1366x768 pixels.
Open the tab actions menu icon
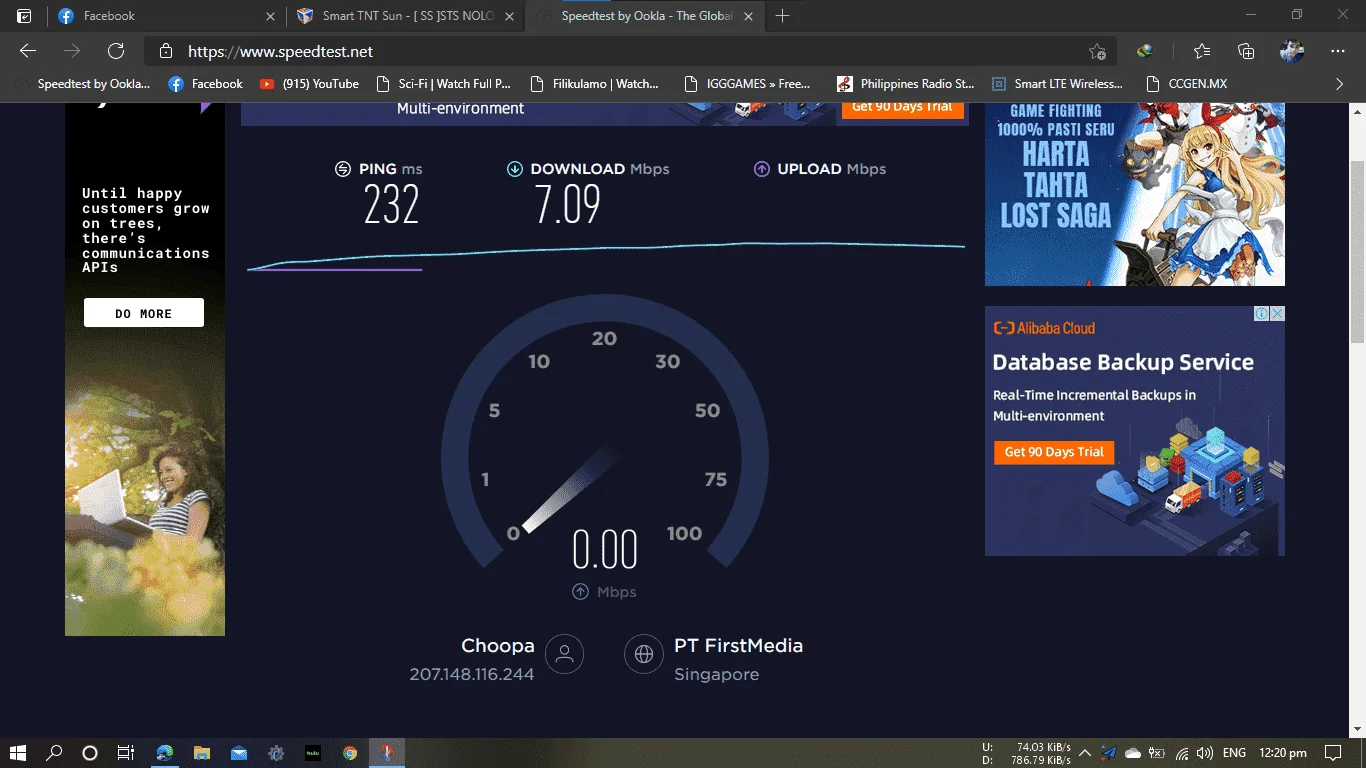point(24,16)
